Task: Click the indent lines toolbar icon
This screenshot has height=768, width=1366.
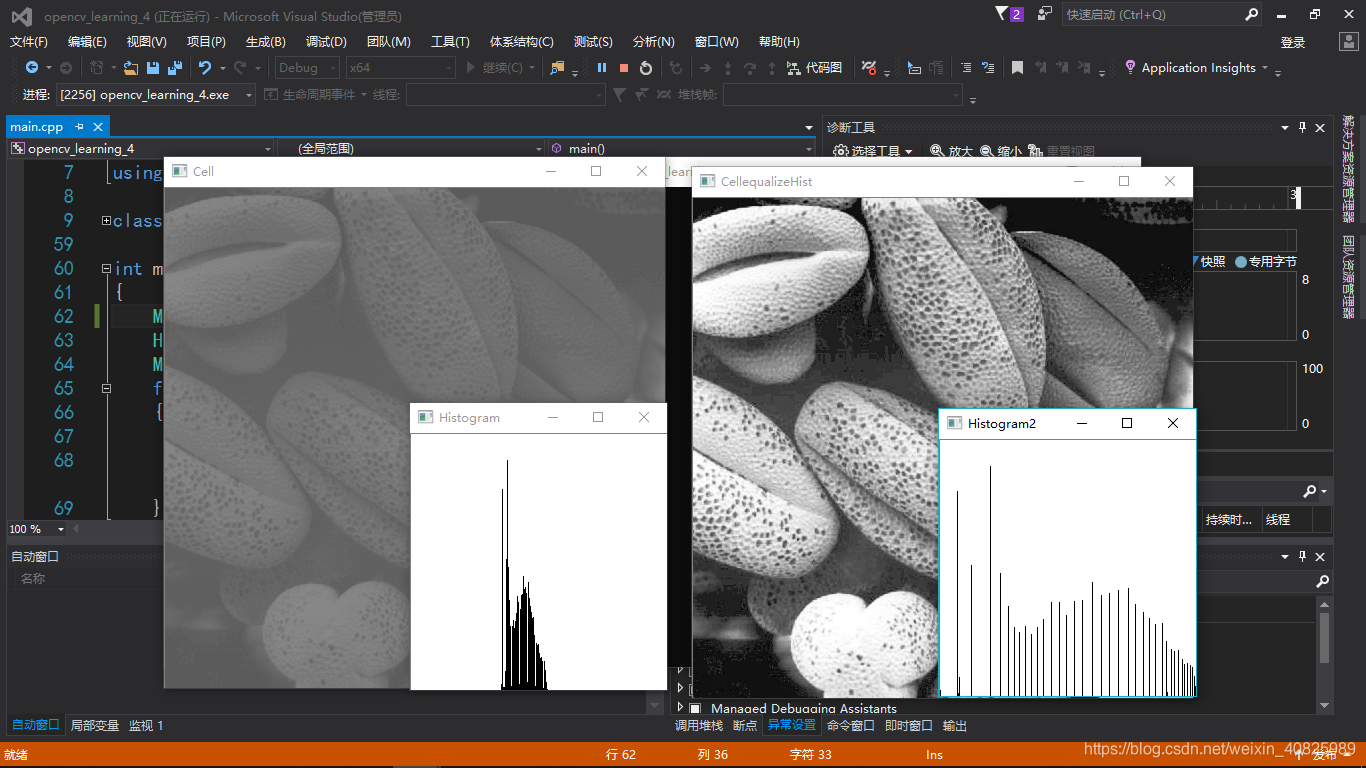Action: coord(966,68)
